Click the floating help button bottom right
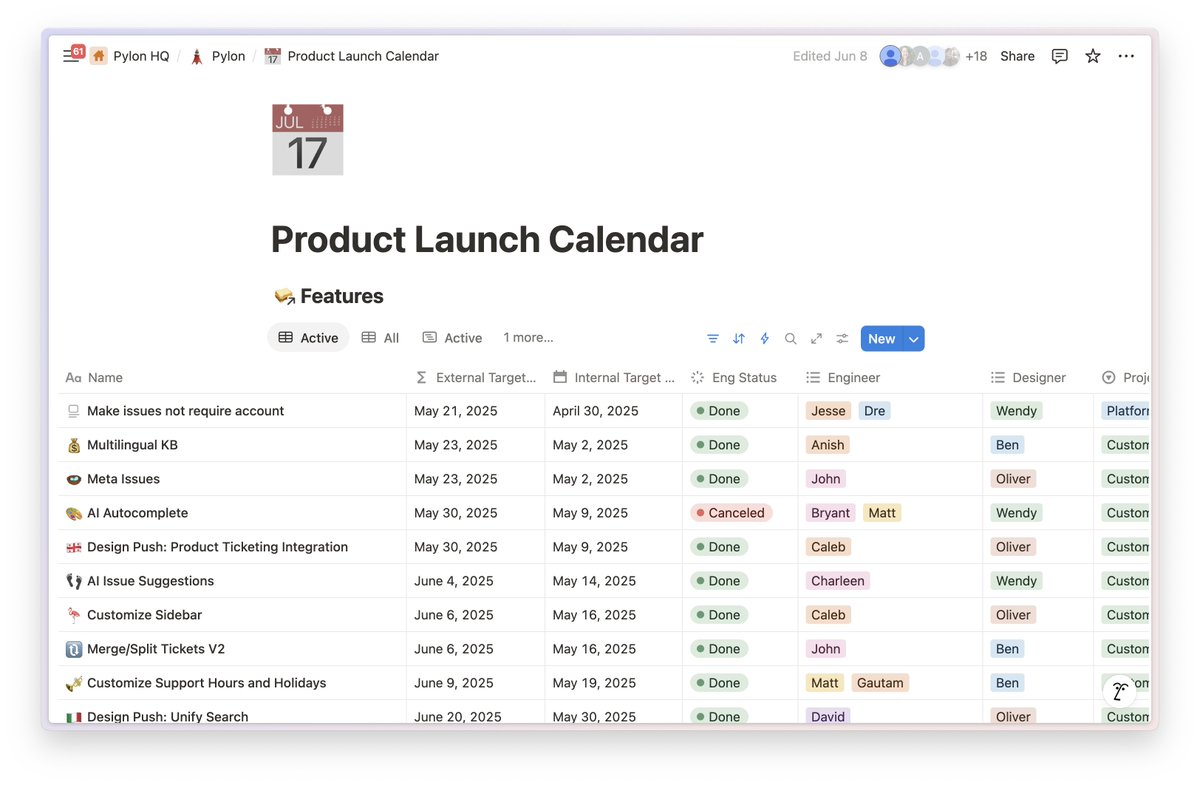The height and width of the screenshot is (785, 1200). coord(1120,691)
